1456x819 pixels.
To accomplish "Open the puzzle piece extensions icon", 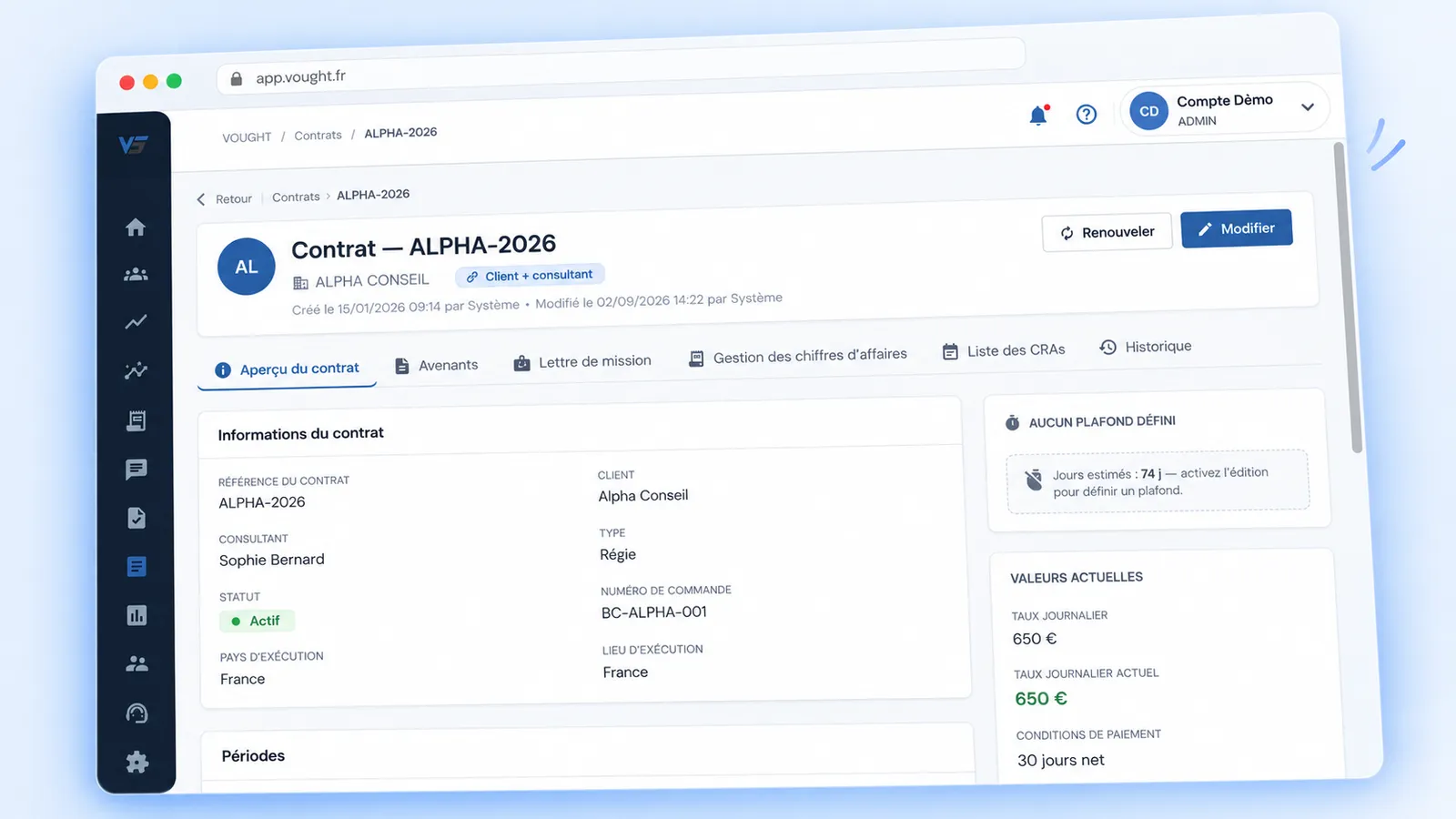I will click(137, 762).
